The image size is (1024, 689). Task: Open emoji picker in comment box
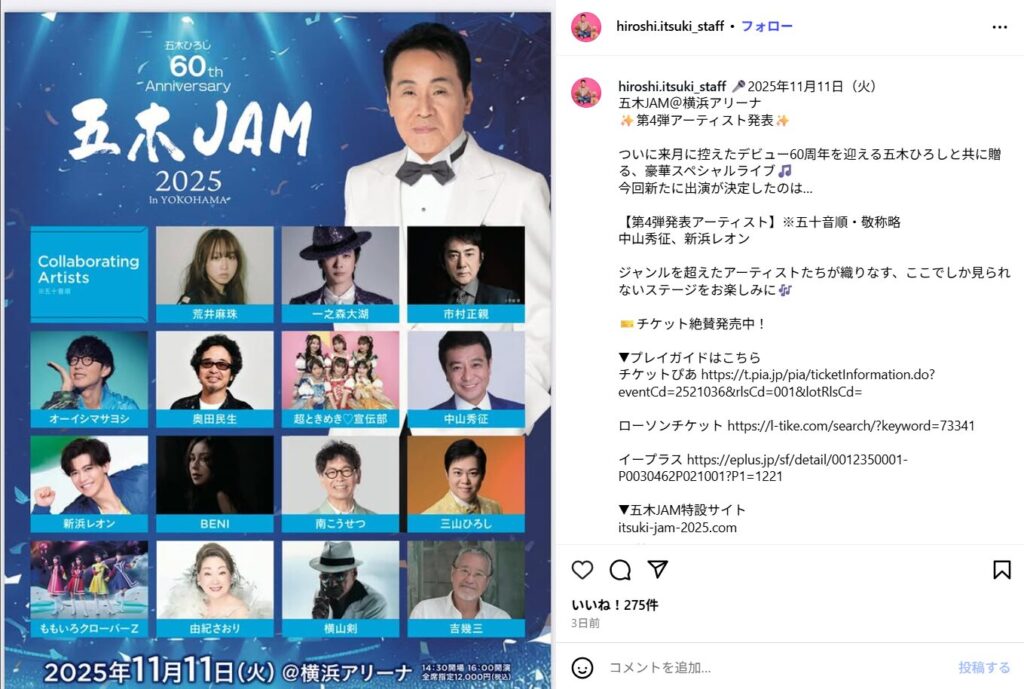pyautogui.click(x=582, y=667)
